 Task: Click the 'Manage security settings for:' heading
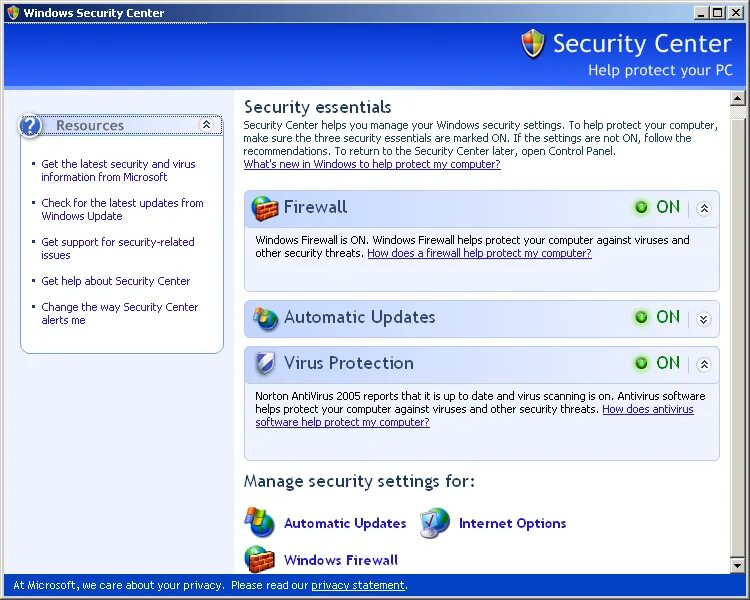tap(359, 481)
